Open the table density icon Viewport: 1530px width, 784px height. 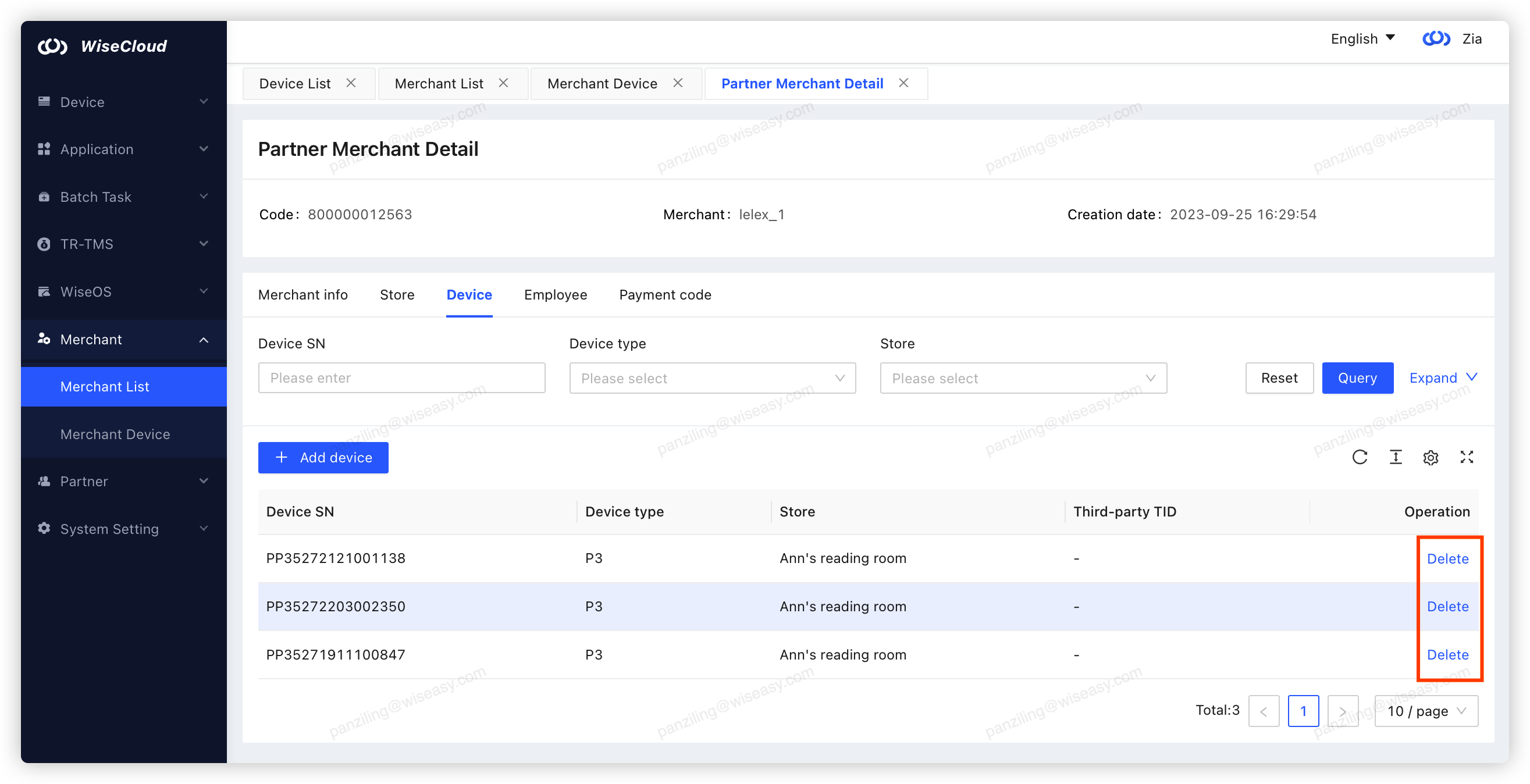(x=1395, y=457)
